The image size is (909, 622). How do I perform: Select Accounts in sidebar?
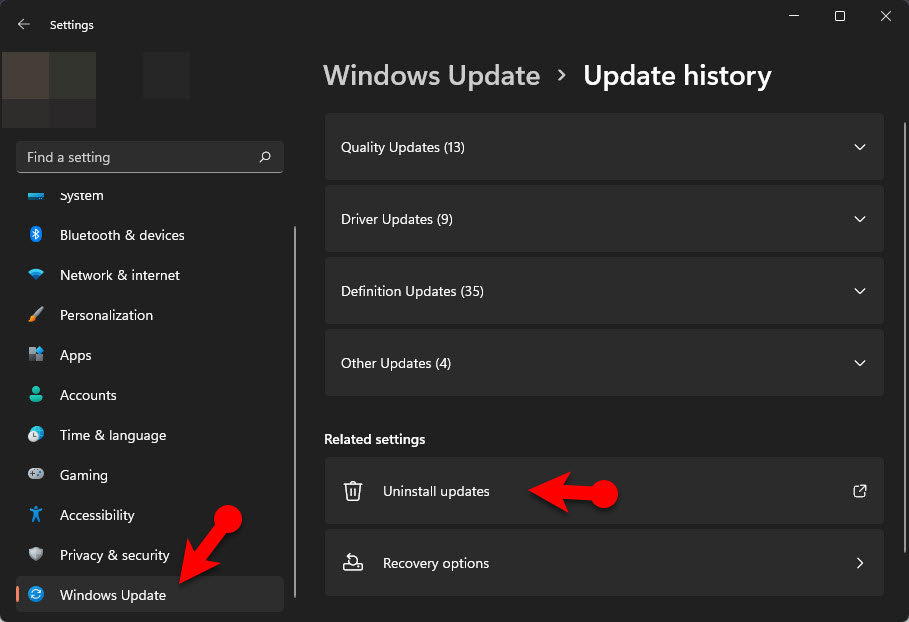[150, 395]
